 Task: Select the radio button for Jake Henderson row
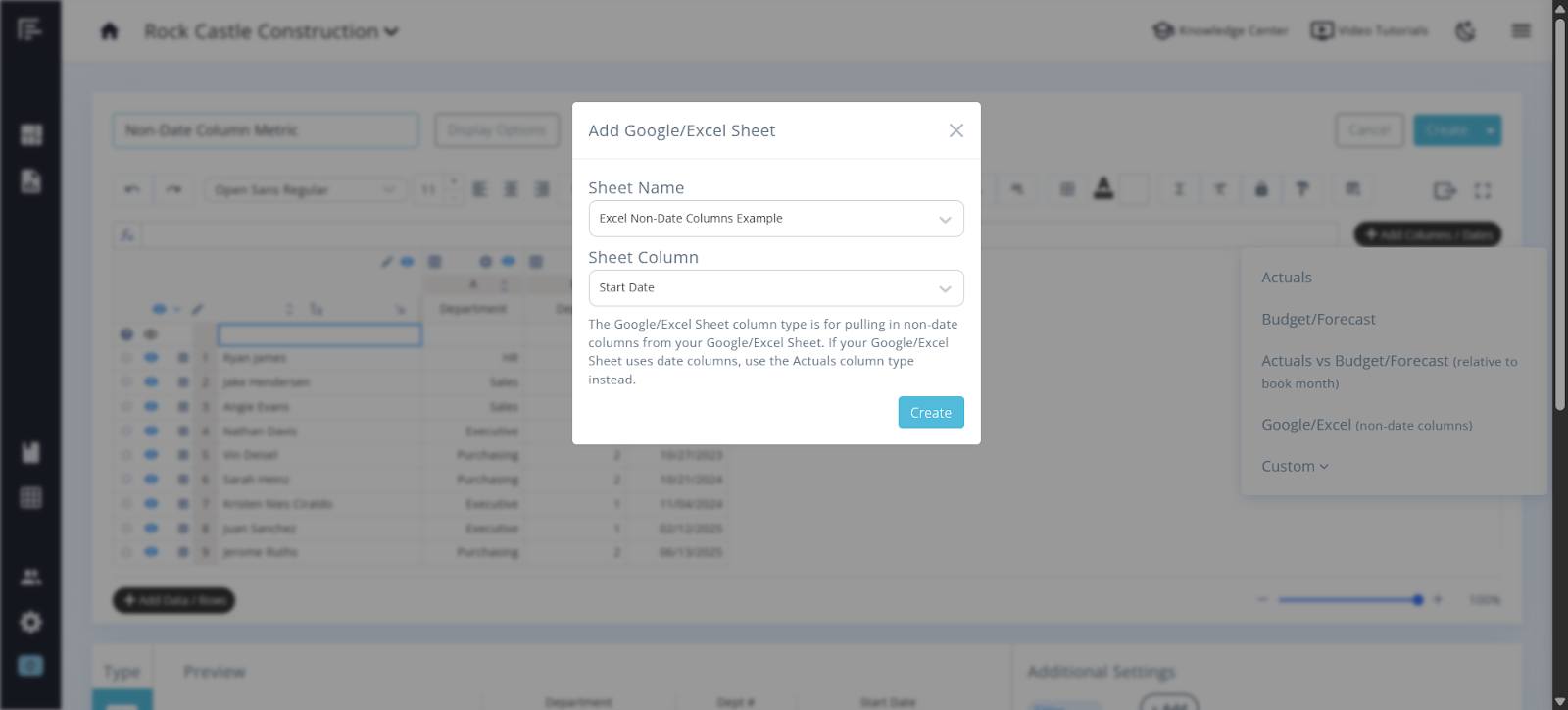[x=126, y=382]
